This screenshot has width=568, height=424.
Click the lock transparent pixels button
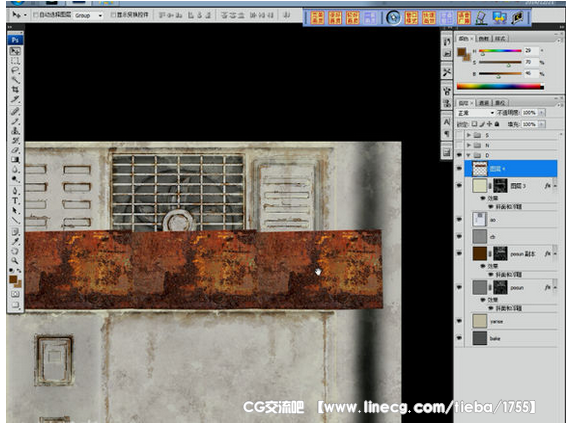point(475,124)
